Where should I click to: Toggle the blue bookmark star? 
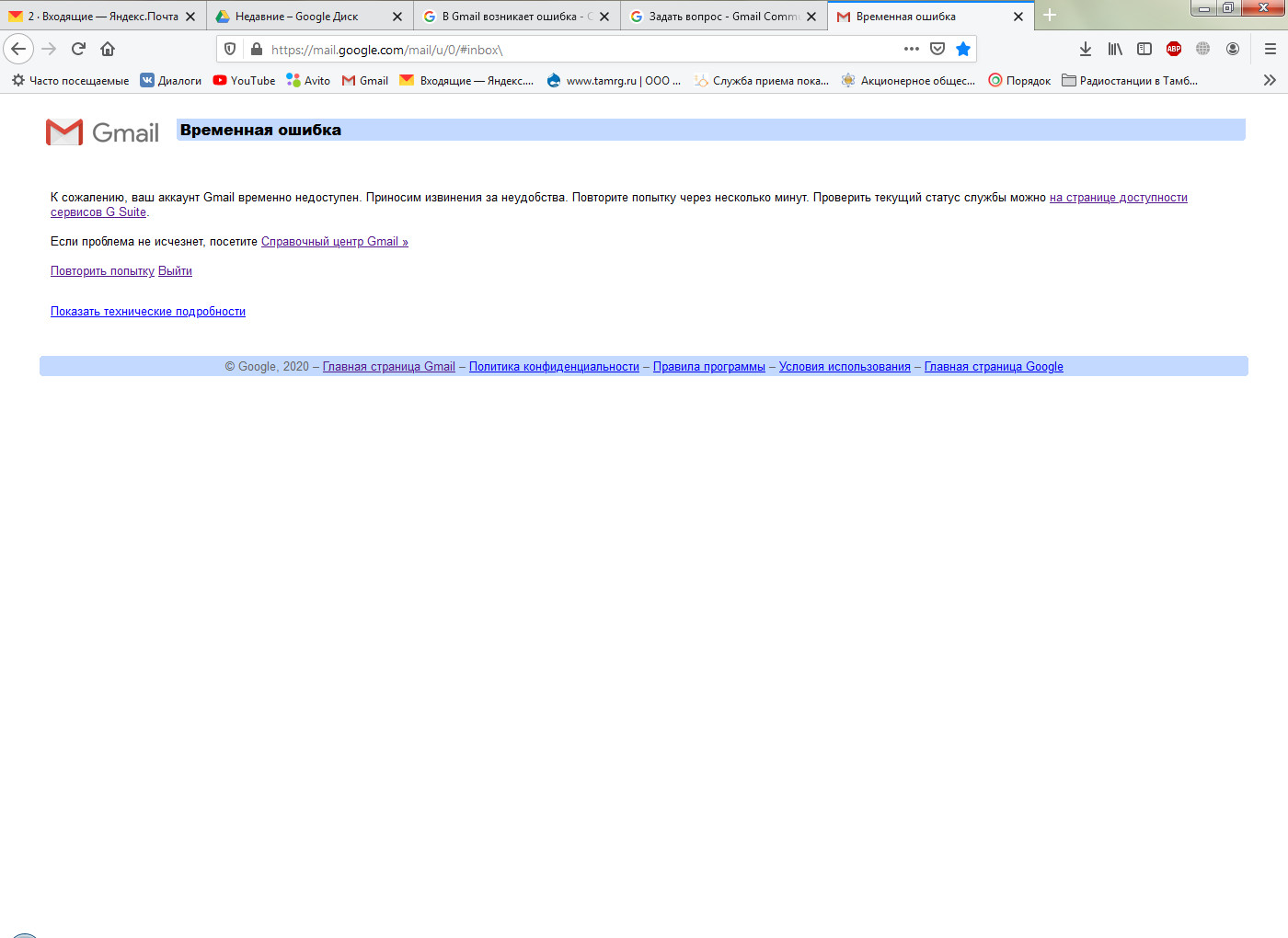(963, 49)
